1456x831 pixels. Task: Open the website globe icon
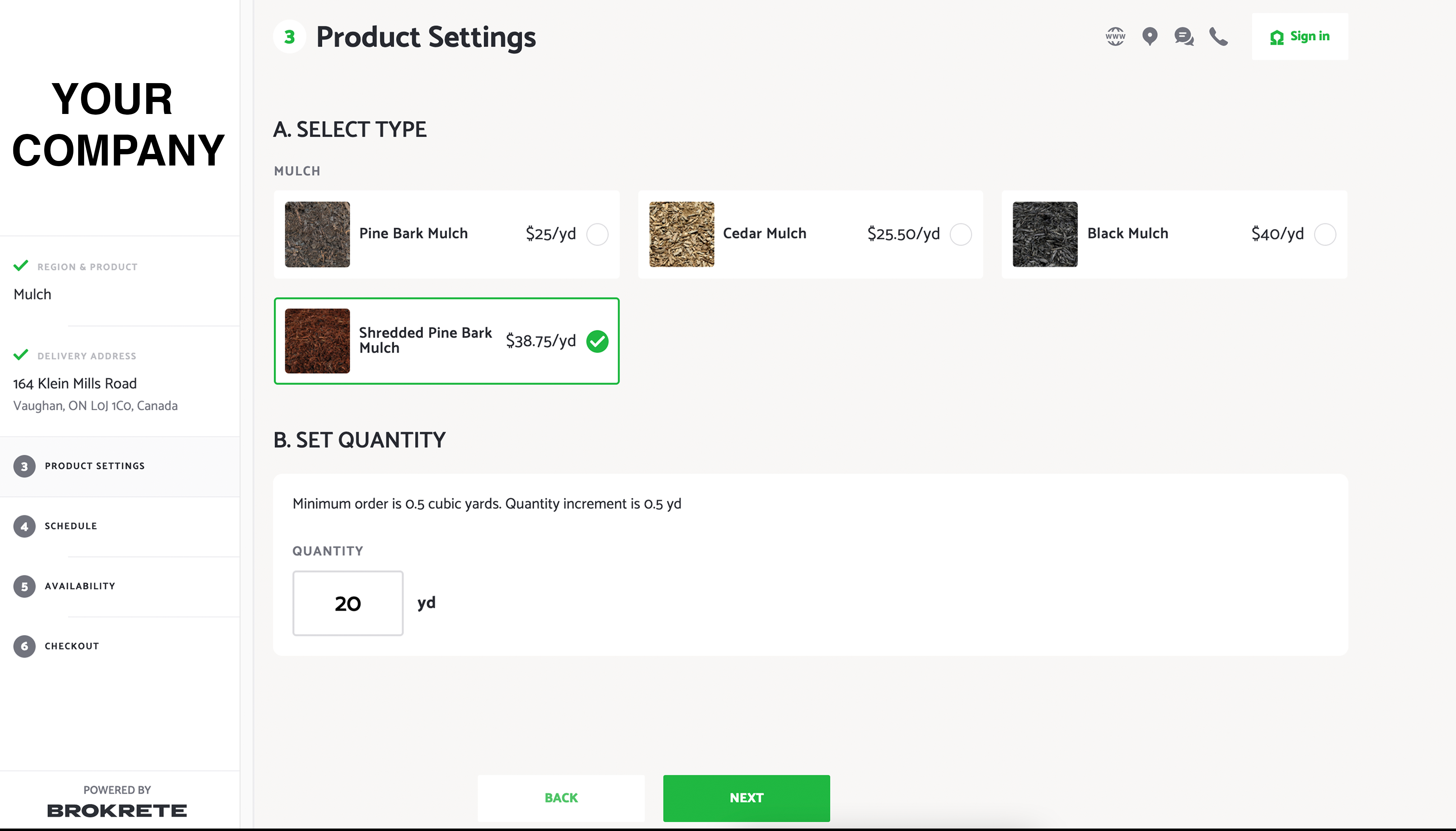click(x=1115, y=36)
